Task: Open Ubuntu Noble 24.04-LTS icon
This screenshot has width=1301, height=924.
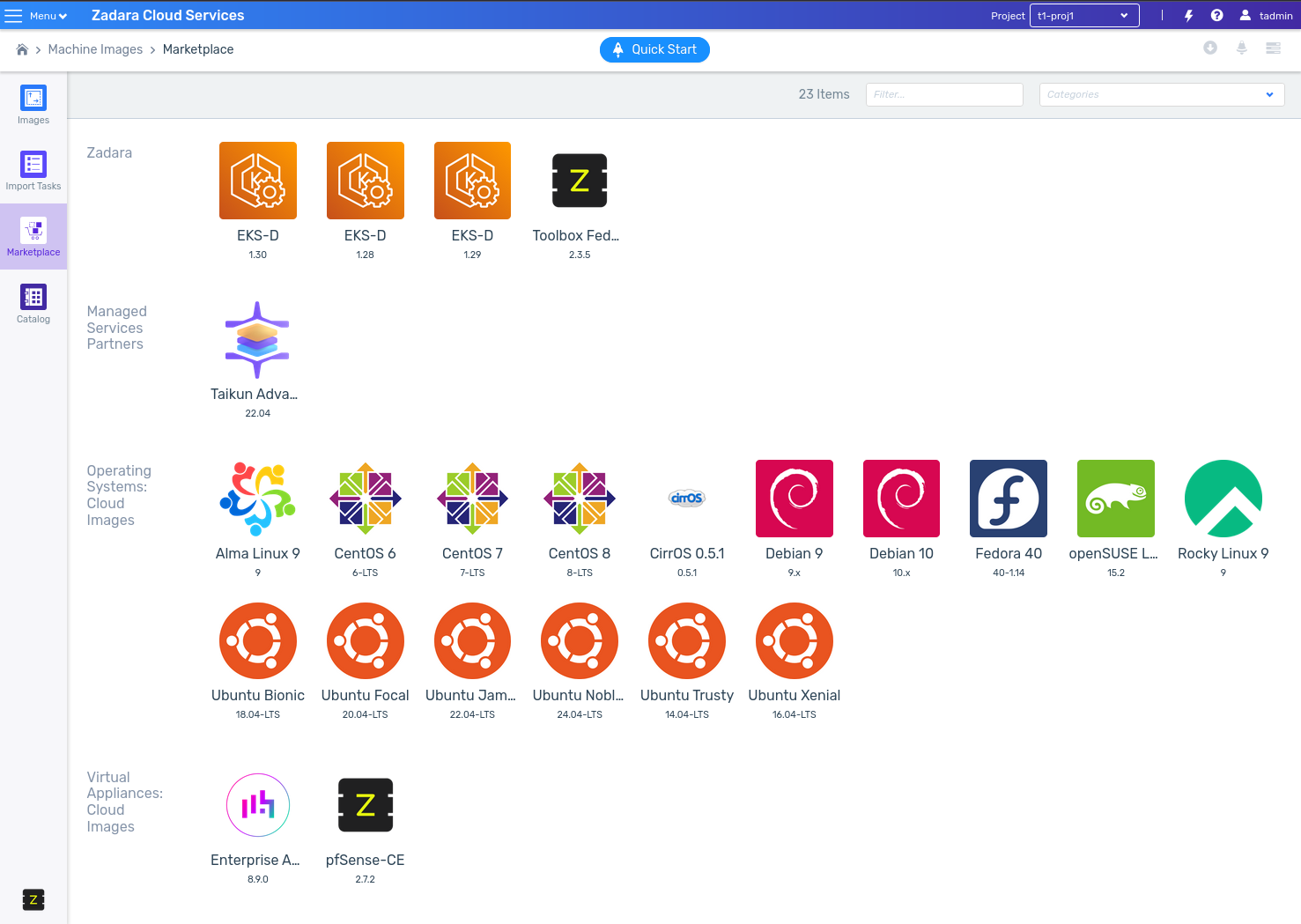Action: point(580,640)
